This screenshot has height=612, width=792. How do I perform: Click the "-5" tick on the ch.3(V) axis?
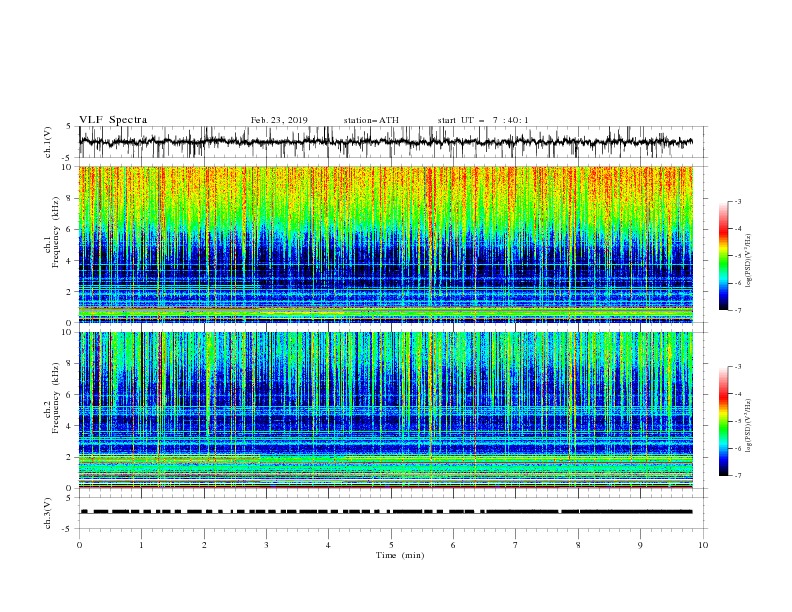click(x=67, y=529)
